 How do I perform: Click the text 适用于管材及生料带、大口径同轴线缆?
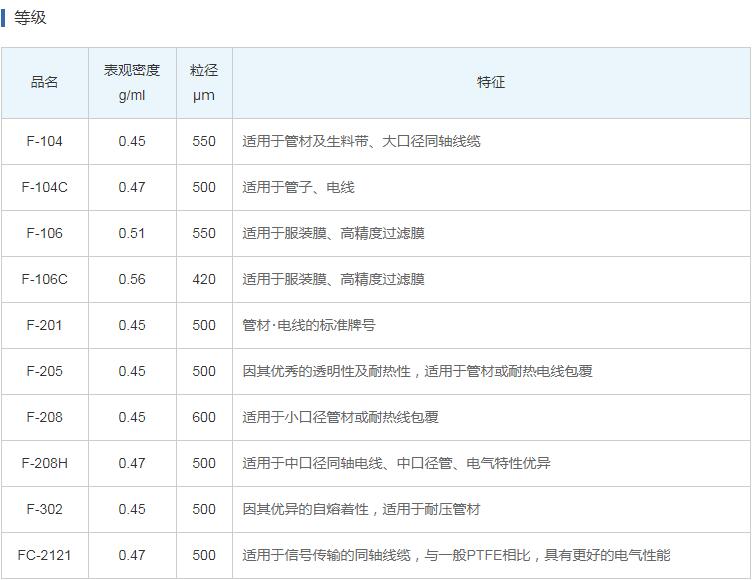361,142
